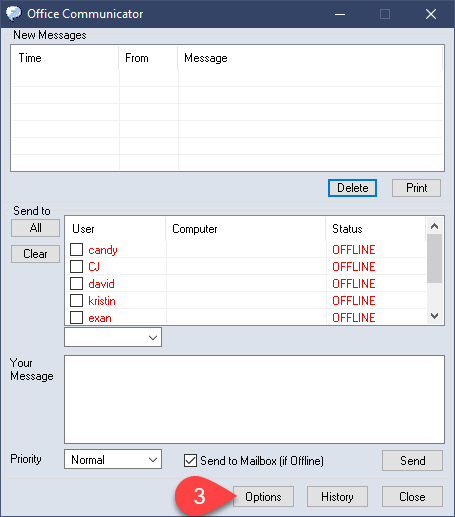Select All recipients button
Viewport: 455px width, 517px height.
35,228
